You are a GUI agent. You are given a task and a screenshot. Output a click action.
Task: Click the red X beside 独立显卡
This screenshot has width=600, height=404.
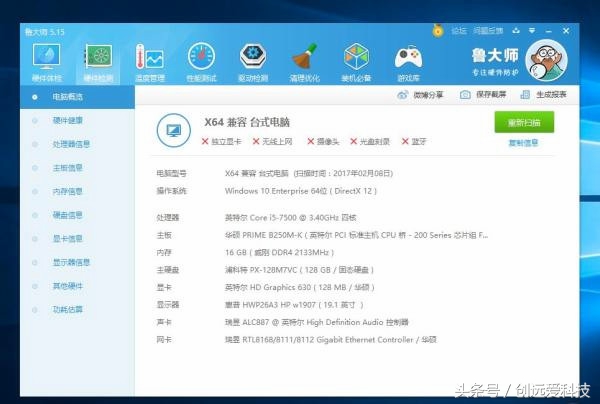(205, 142)
